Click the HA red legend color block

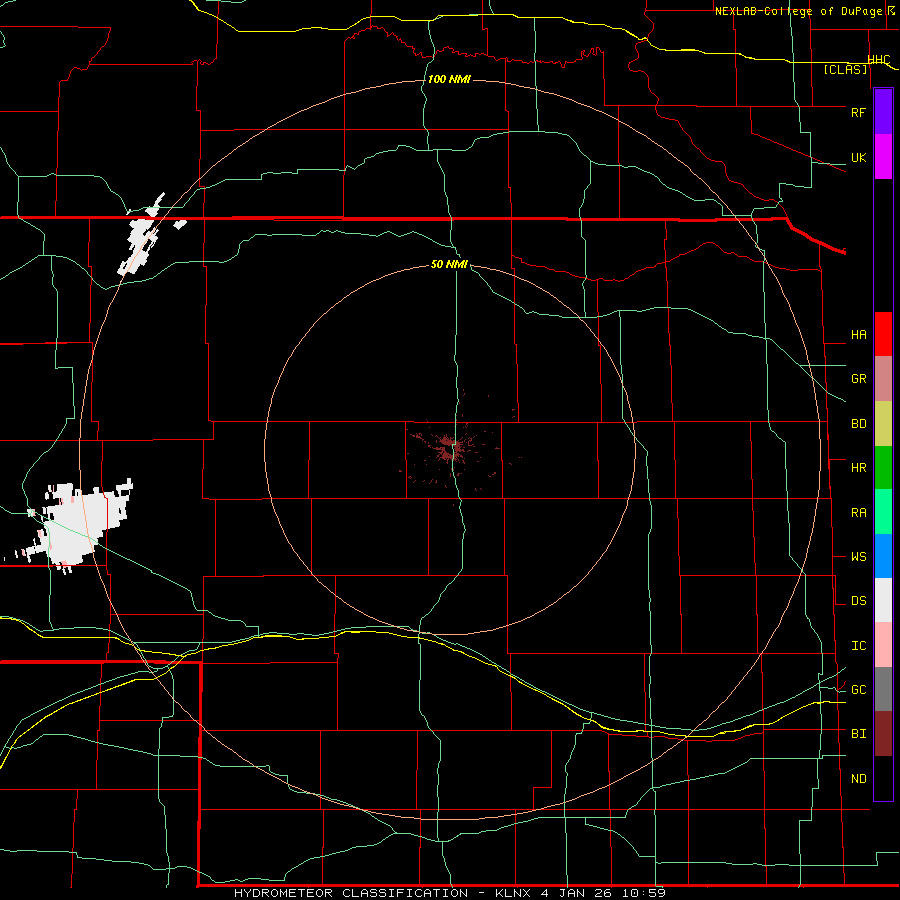883,334
